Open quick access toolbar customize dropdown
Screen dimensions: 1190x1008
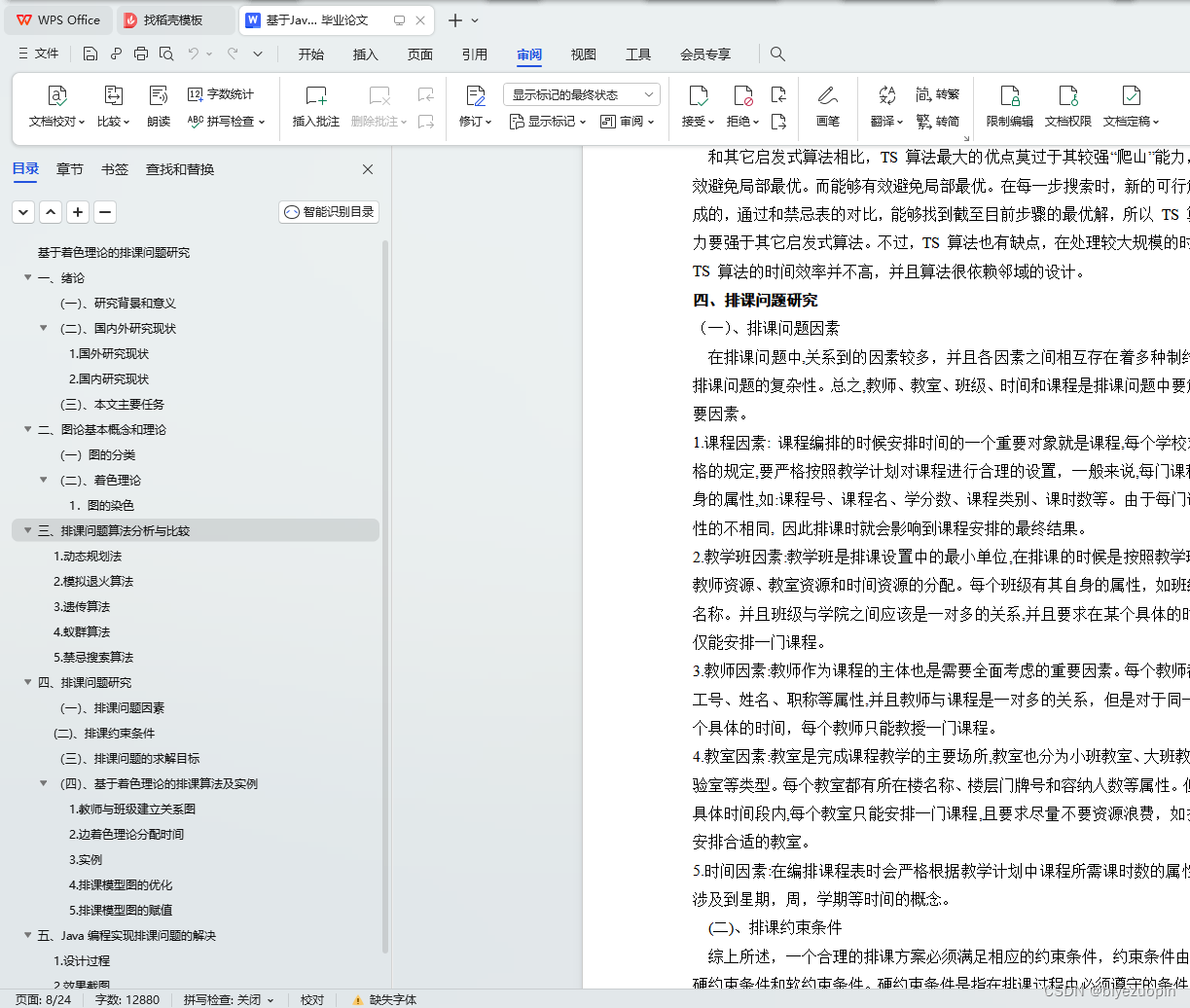(x=258, y=54)
